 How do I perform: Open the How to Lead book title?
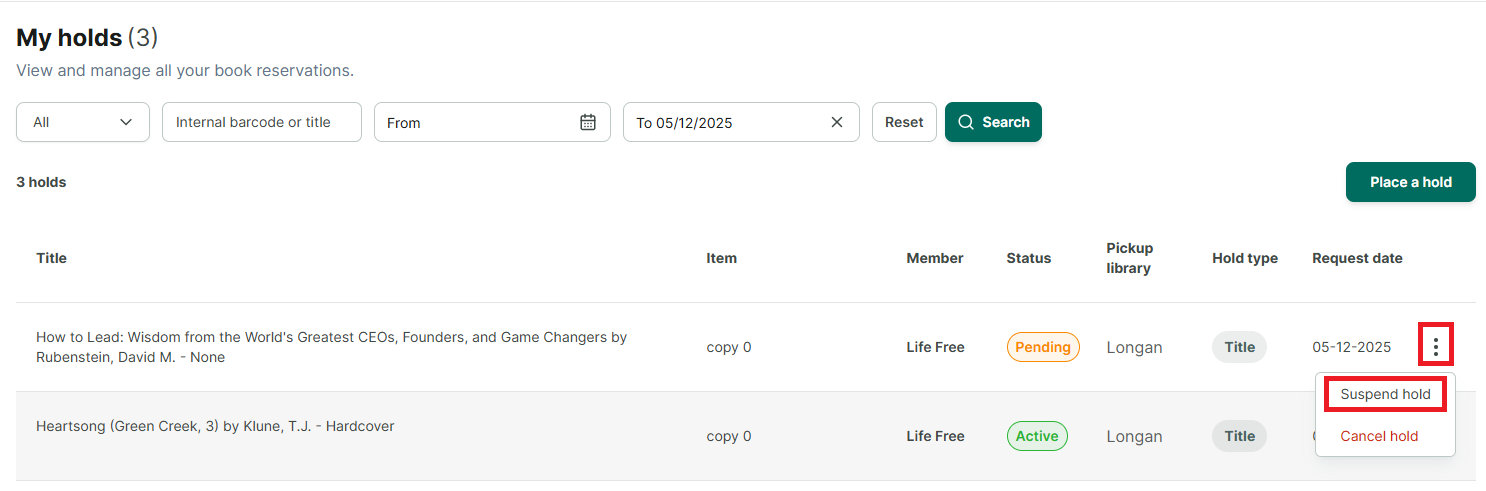point(332,347)
